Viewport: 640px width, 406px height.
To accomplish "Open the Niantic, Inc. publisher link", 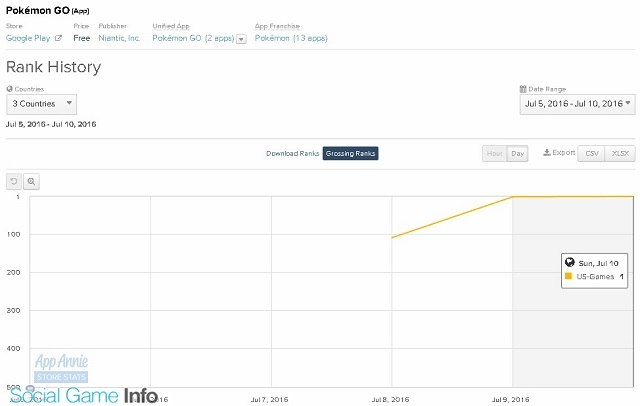I will click(119, 38).
